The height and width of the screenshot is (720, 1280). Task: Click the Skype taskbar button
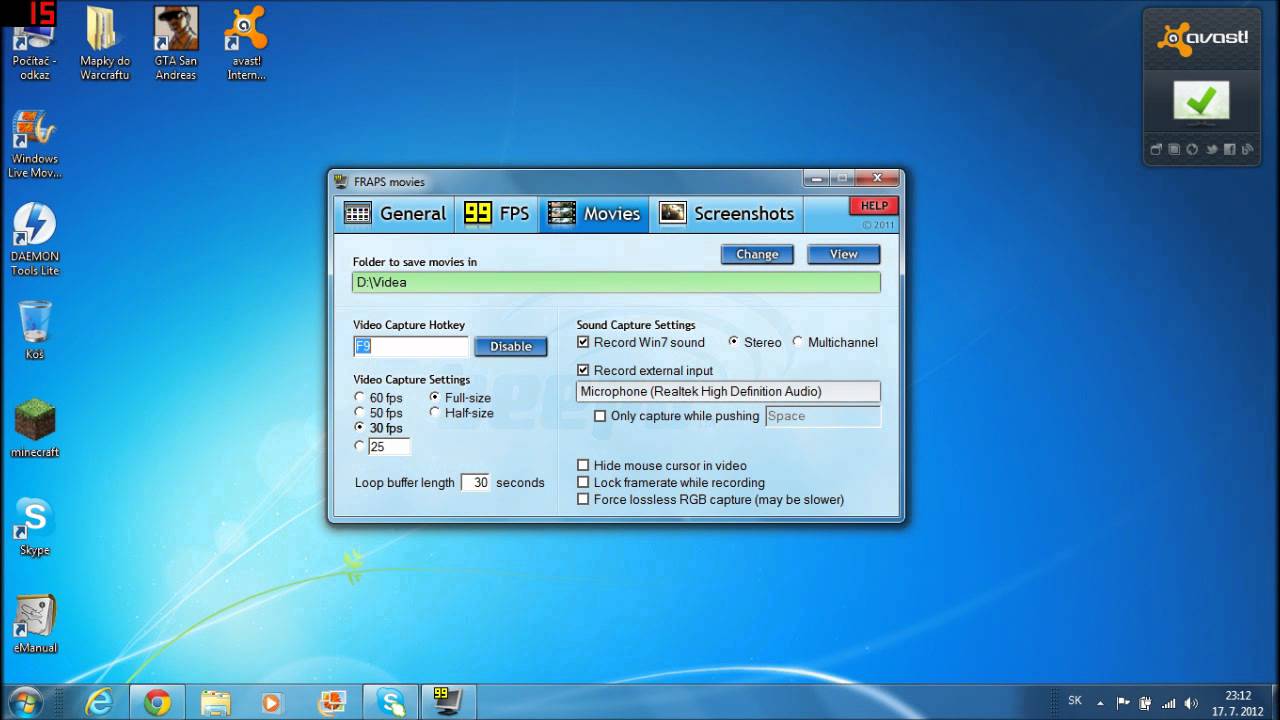389,703
